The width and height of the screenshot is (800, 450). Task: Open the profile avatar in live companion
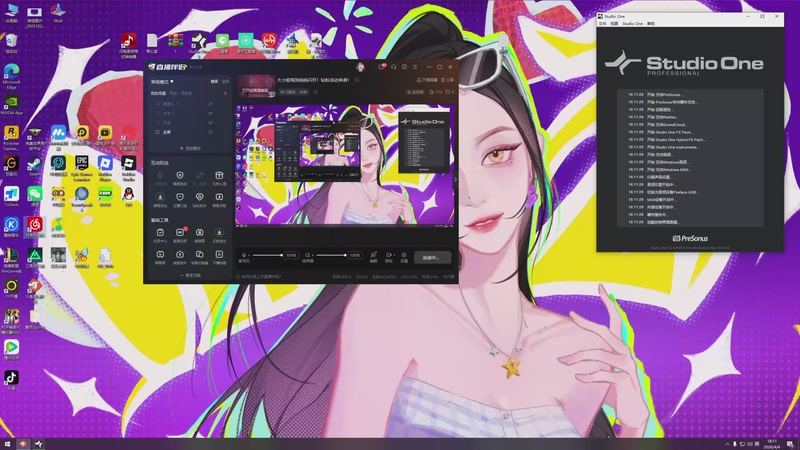tap(360, 67)
